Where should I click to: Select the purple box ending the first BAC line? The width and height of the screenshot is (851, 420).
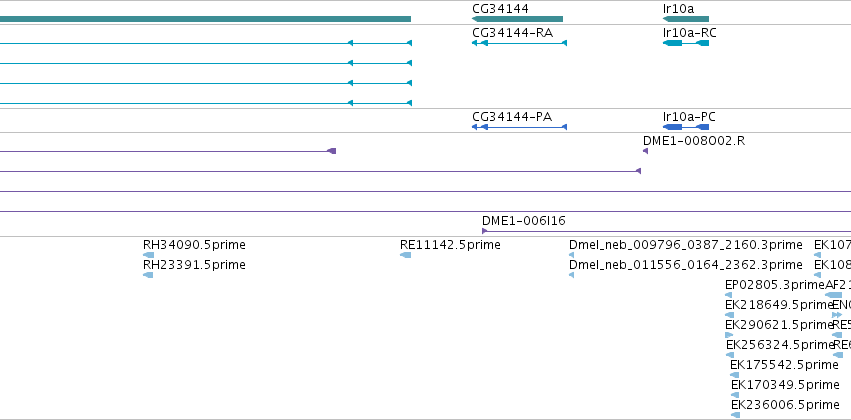point(332,151)
